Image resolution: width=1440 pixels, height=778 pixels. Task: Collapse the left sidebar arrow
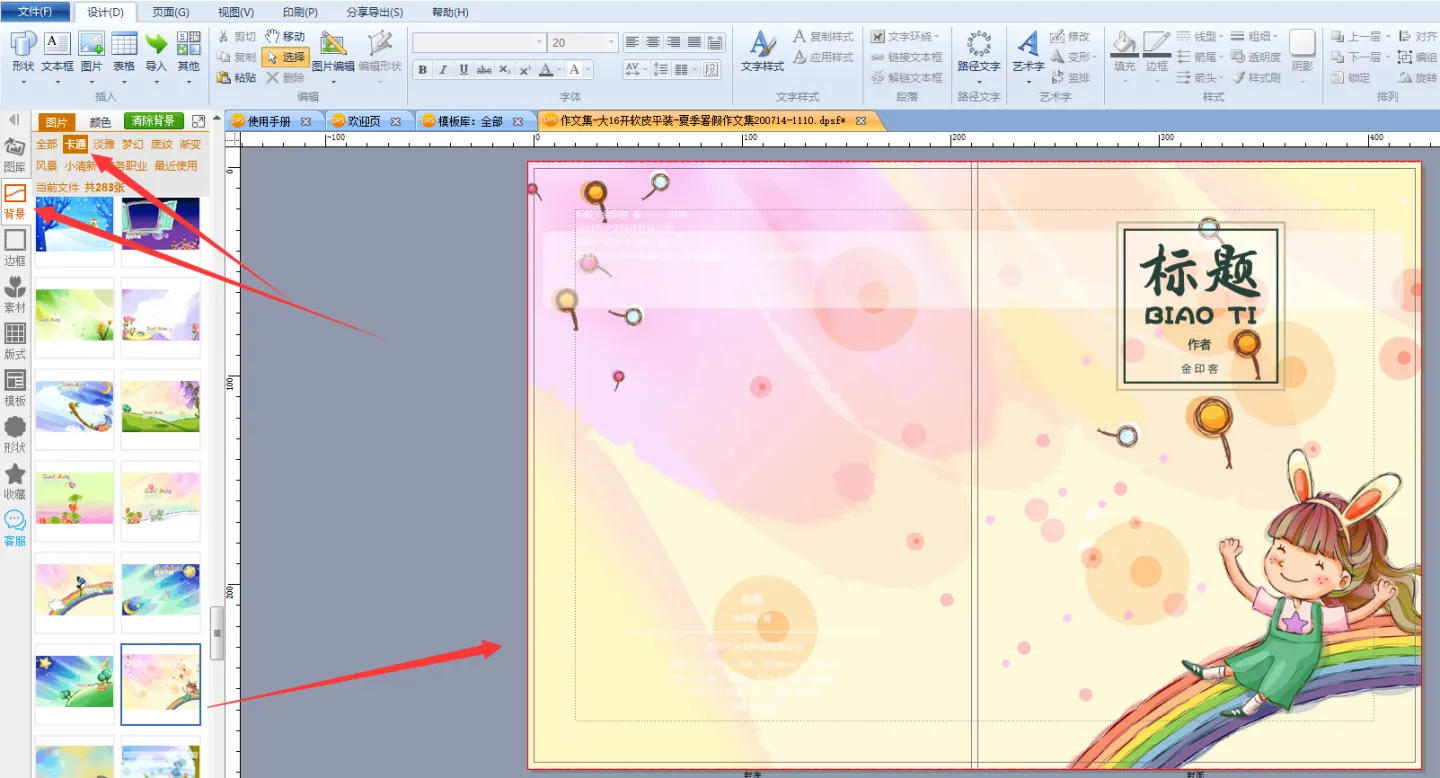pos(14,120)
